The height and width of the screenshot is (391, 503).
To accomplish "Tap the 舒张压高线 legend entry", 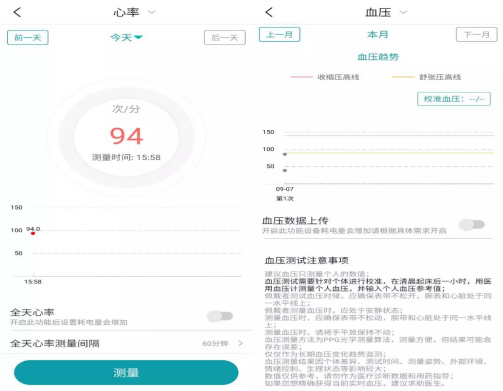I will (x=427, y=77).
